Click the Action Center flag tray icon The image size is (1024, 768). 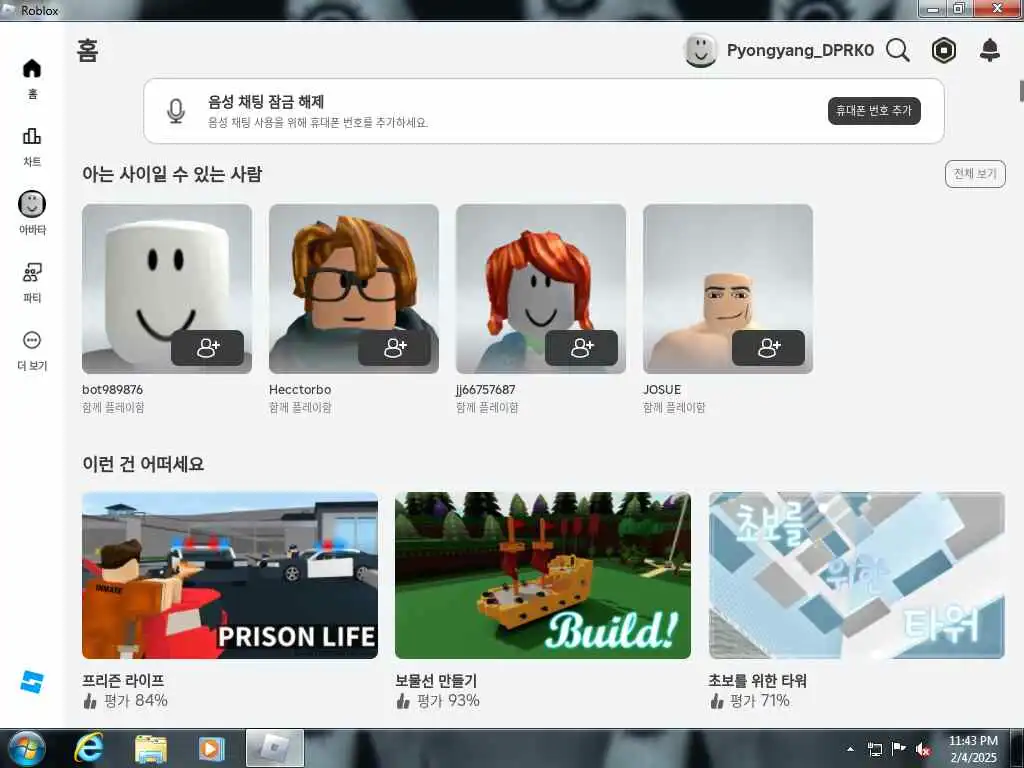899,749
